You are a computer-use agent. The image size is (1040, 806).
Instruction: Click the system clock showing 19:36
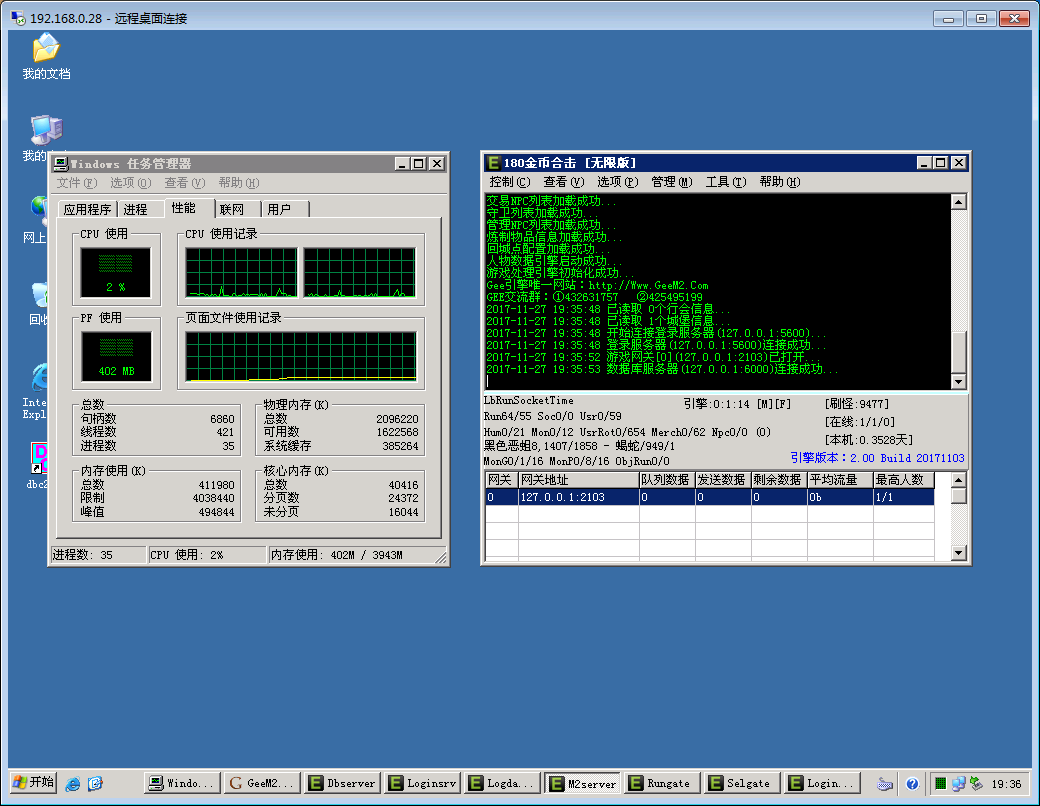(1006, 784)
